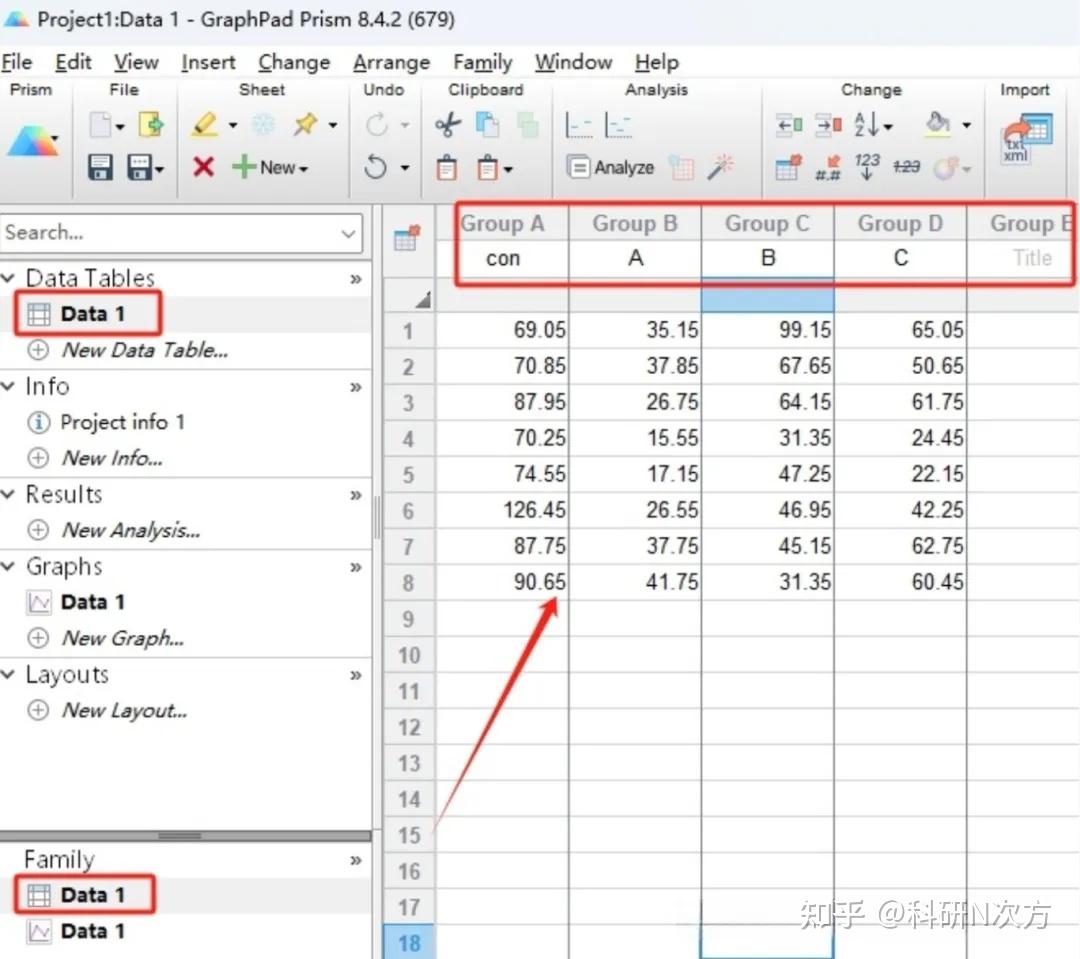Open the undo history dropdown arrow

[x=405, y=167]
